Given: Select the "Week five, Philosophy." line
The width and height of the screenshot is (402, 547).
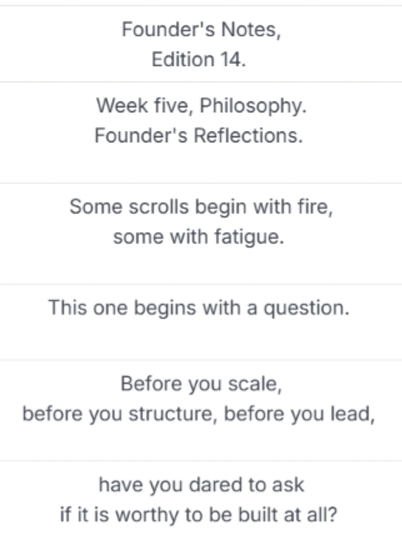Looking at the screenshot, I should pyautogui.click(x=201, y=106).
